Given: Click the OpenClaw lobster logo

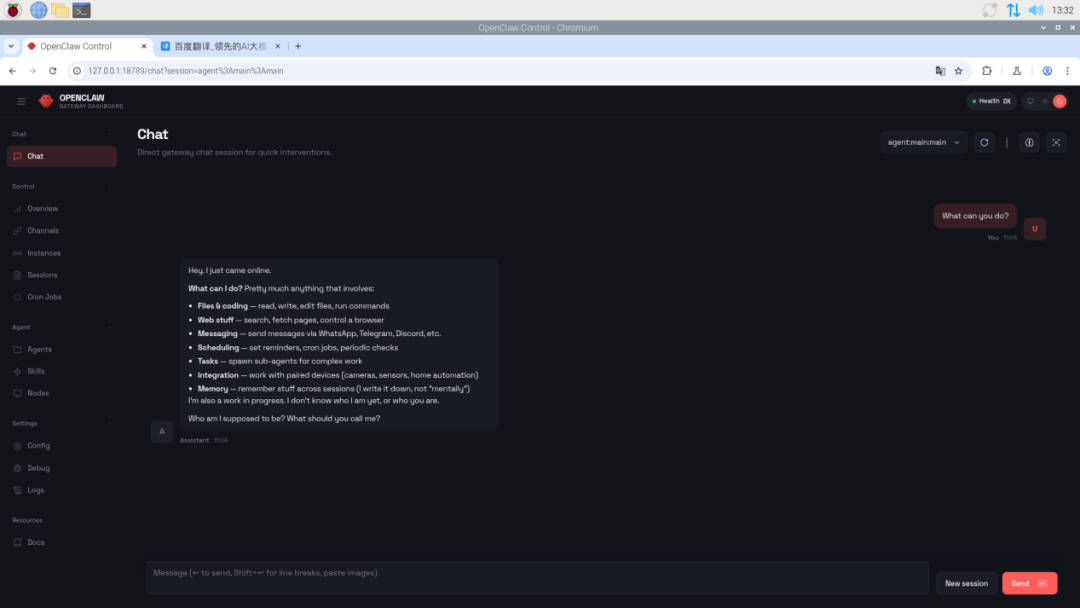Looking at the screenshot, I should (x=45, y=101).
